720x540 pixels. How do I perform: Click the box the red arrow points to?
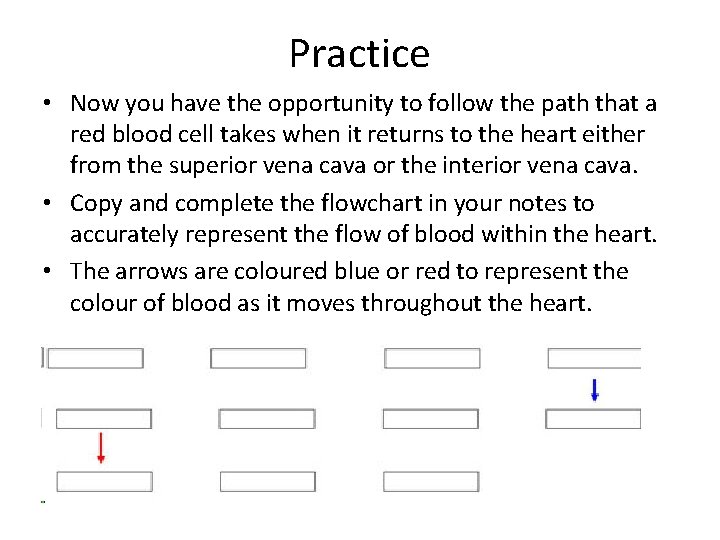point(104,482)
